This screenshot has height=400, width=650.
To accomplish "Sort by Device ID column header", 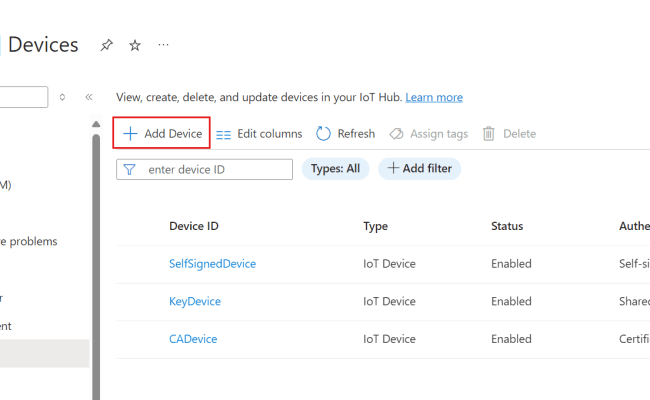I will point(194,226).
